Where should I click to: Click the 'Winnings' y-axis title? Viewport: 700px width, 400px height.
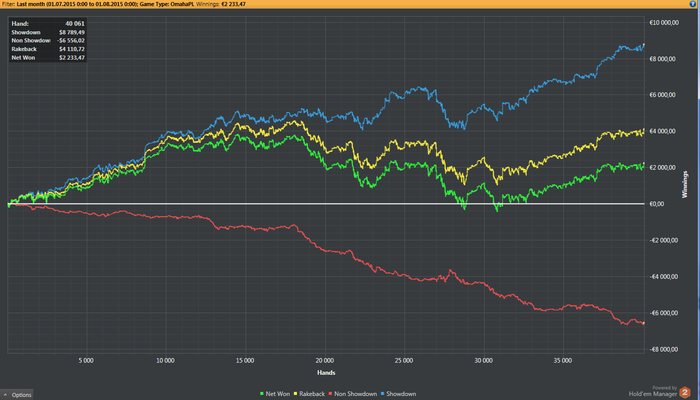[685, 185]
